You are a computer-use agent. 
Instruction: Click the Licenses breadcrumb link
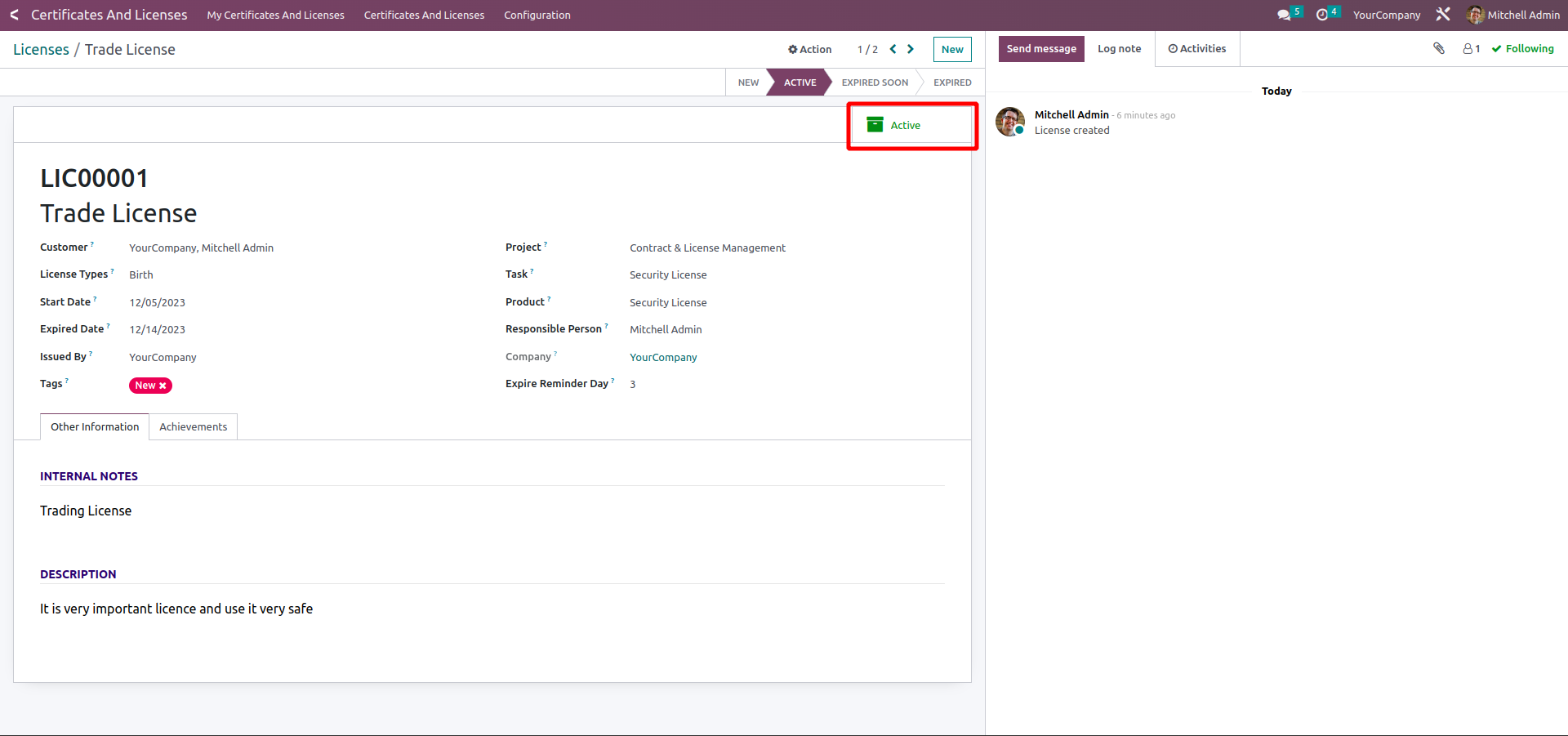coord(41,49)
